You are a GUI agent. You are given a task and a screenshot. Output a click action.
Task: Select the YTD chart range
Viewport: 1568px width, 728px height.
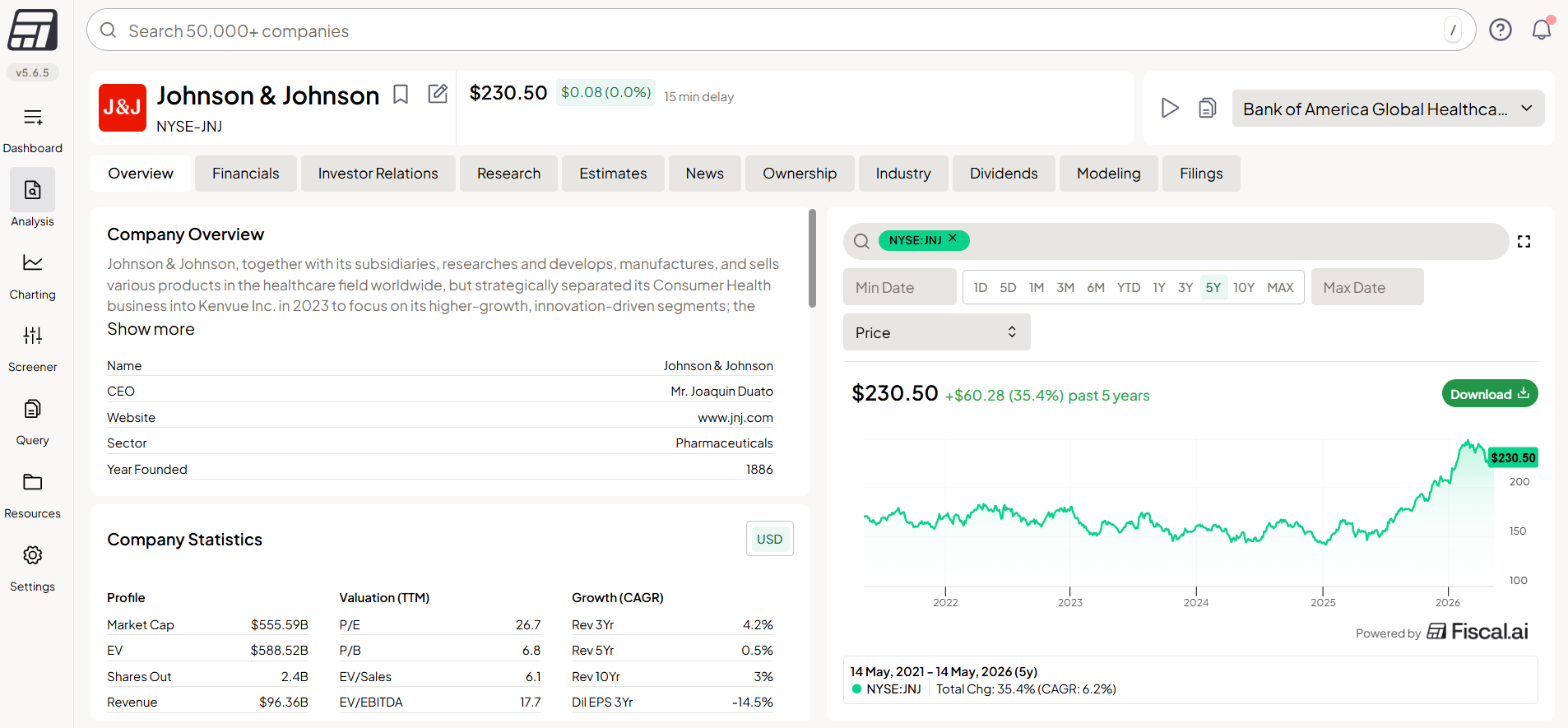click(1129, 288)
